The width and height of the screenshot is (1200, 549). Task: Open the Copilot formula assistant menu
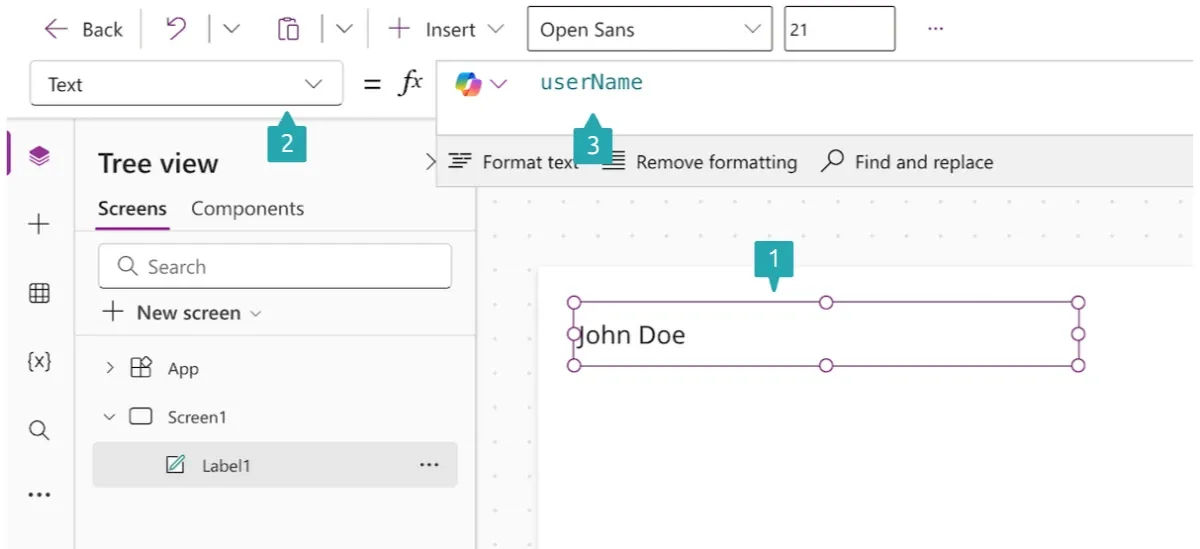[x=481, y=84]
